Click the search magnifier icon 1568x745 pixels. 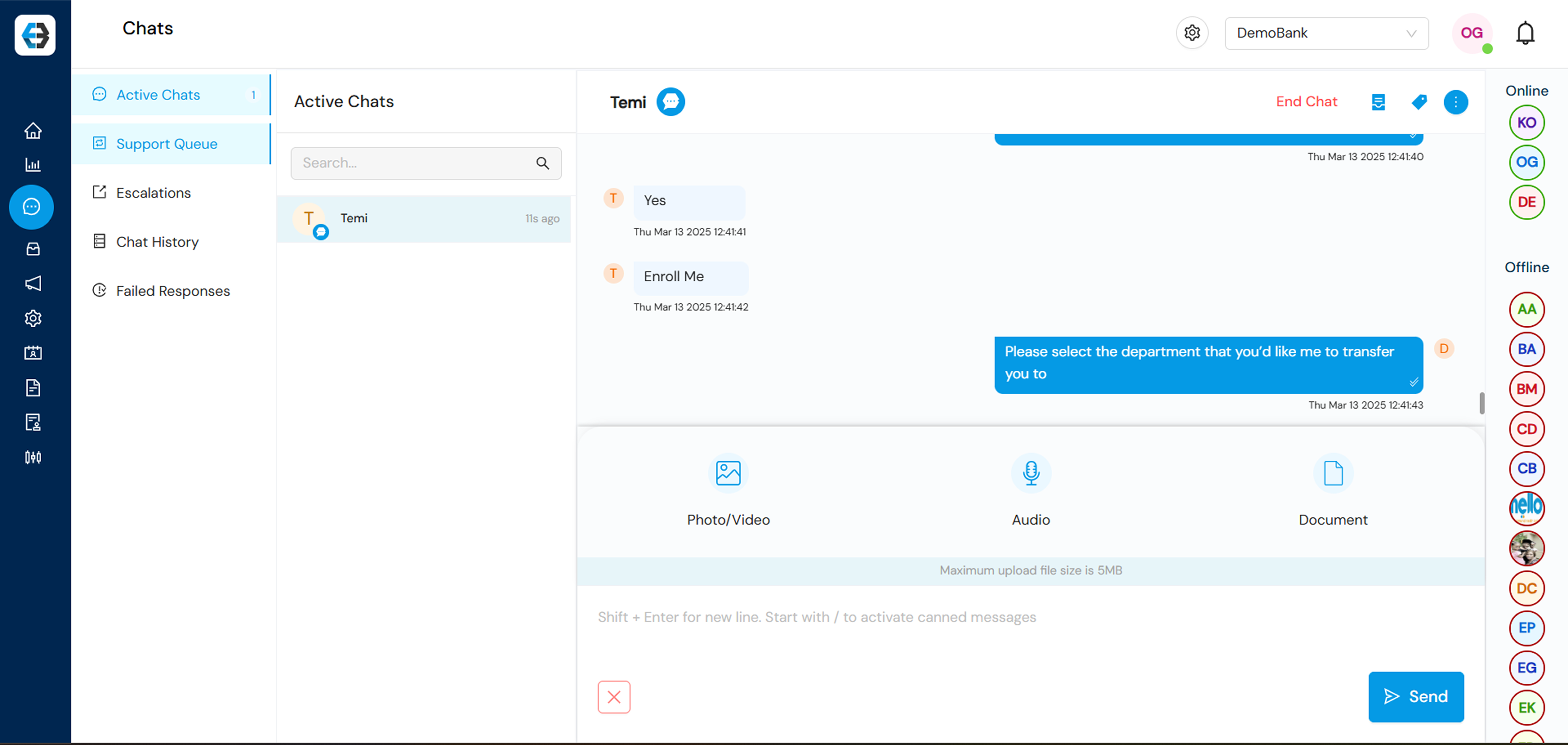tap(542, 163)
